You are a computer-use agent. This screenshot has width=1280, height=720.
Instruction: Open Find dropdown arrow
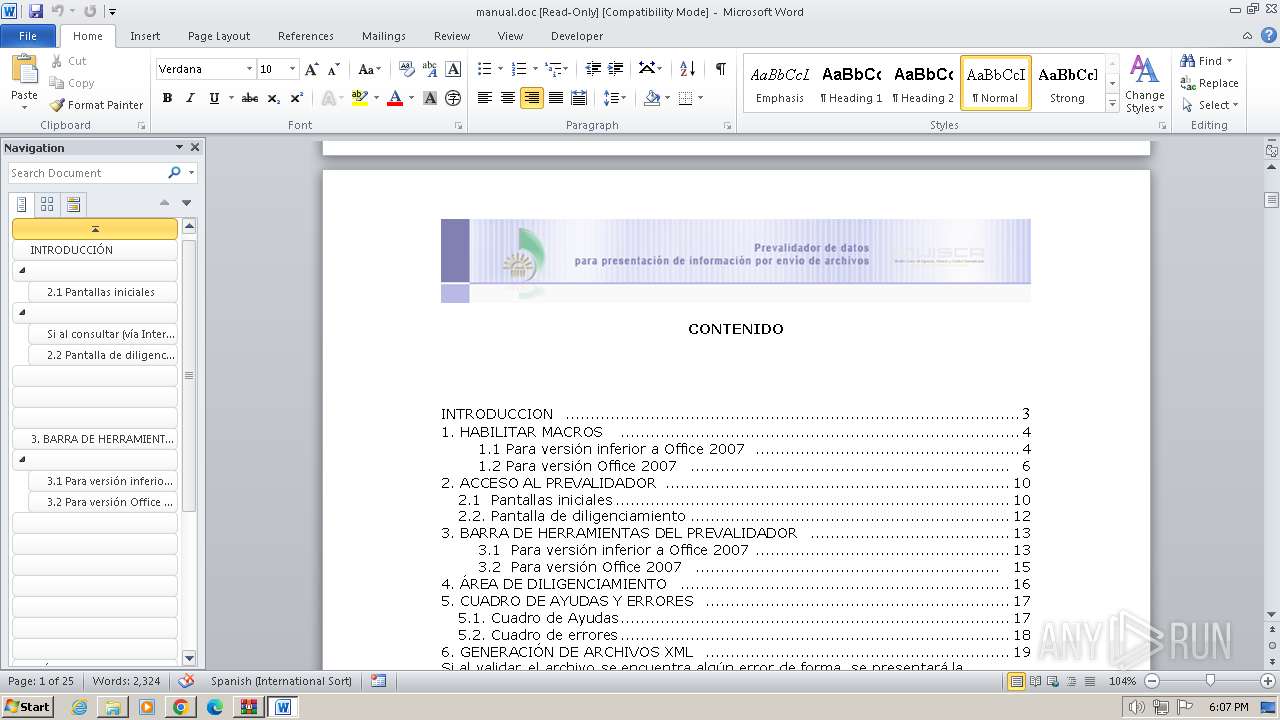coord(1229,61)
